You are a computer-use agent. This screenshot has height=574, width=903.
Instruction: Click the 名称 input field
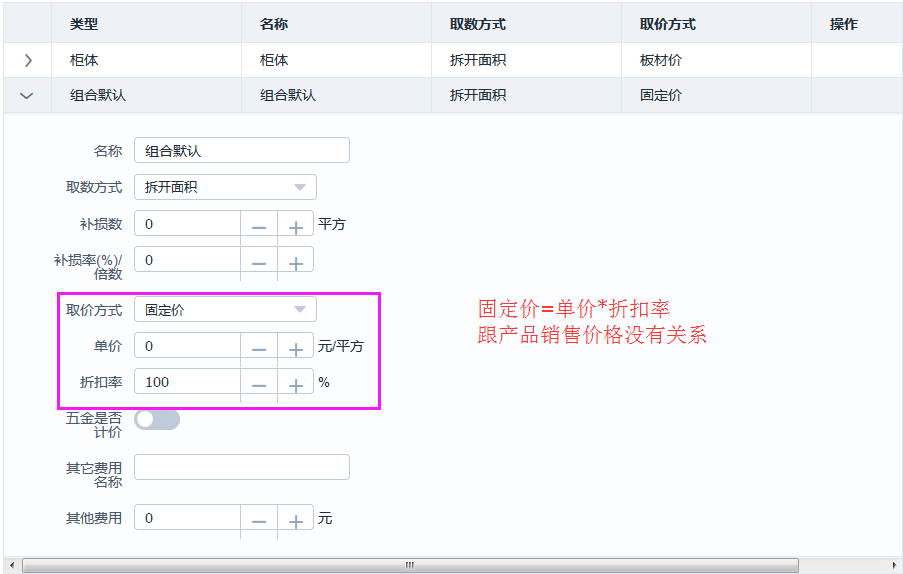[x=241, y=151]
